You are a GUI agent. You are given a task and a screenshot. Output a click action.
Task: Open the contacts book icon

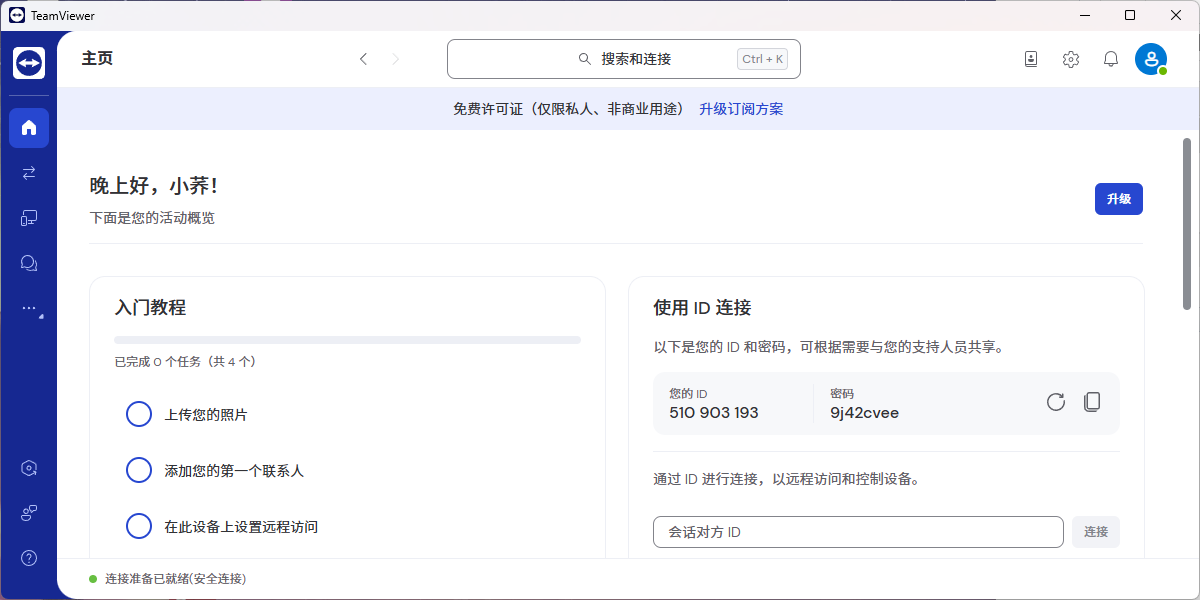pyautogui.click(x=1031, y=59)
